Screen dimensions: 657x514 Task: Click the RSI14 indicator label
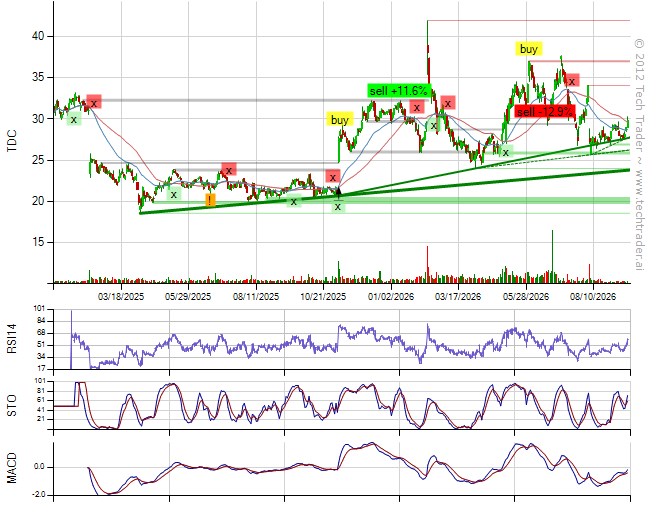pos(12,339)
